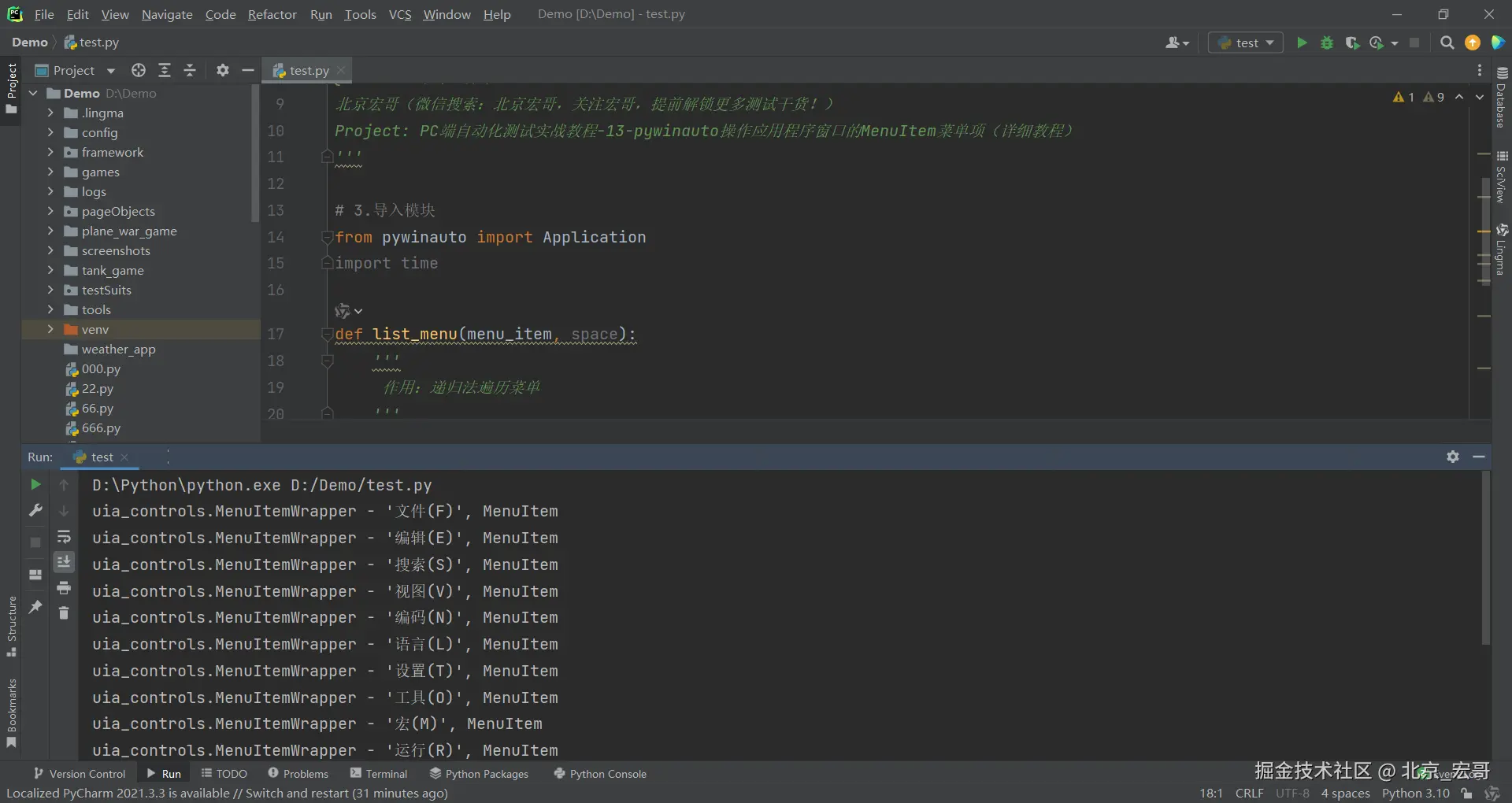Run the test configuration with green play icon
The image size is (1512, 803).
pos(1302,43)
